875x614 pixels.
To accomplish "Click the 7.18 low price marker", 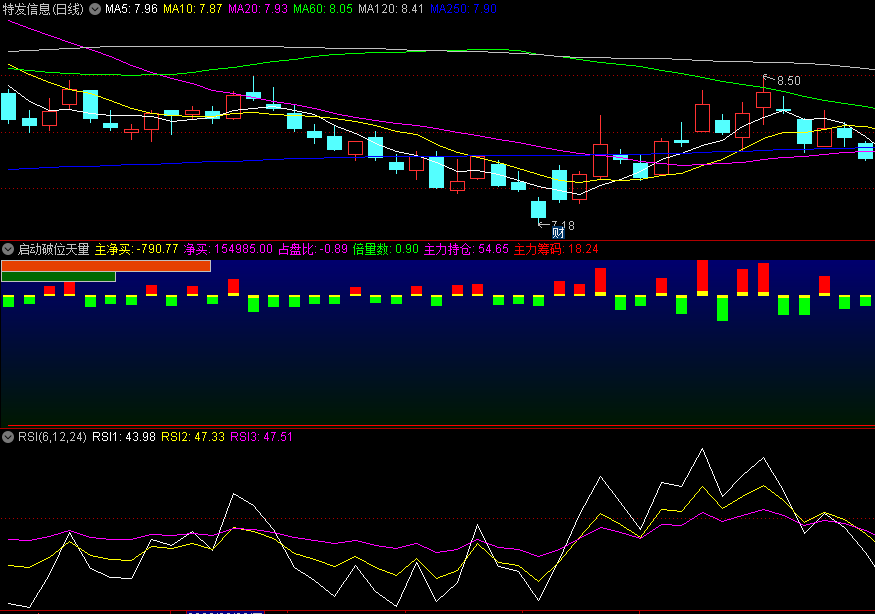I will 562,225.
